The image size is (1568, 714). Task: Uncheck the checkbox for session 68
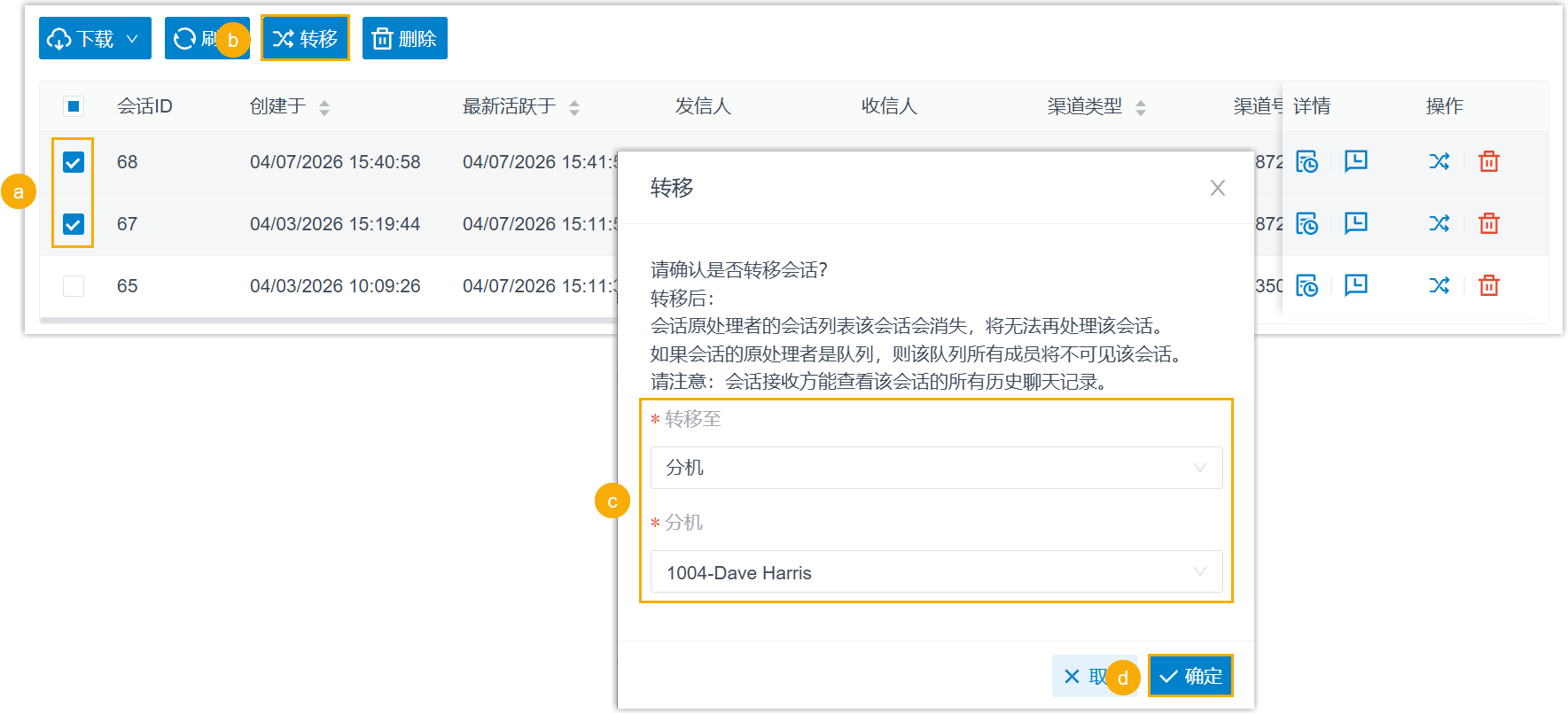point(74,162)
